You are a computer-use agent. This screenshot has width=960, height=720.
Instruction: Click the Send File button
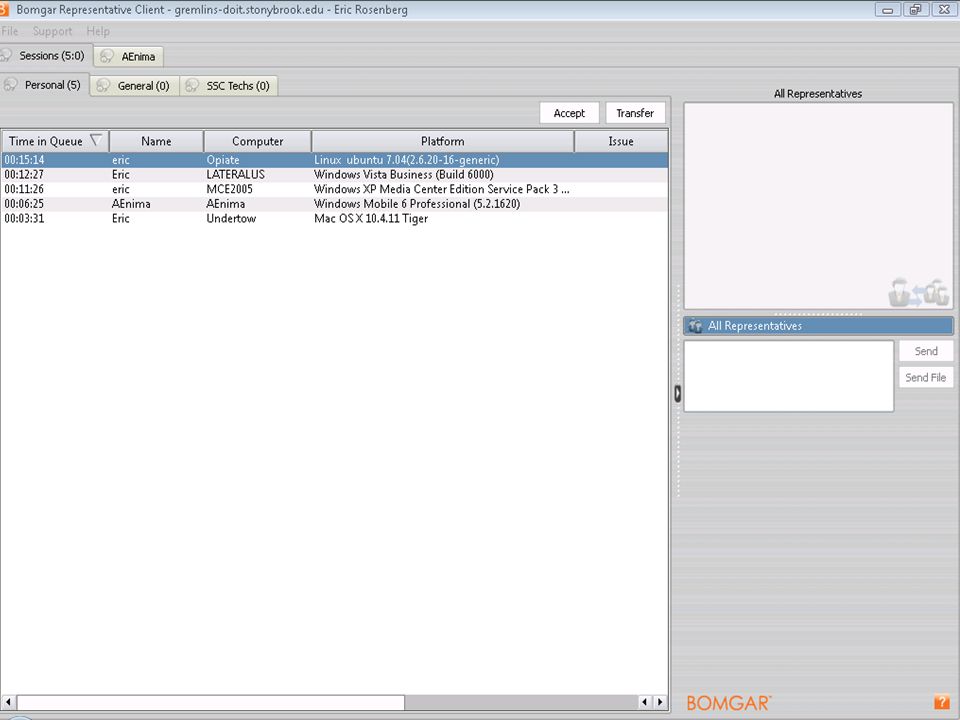926,377
